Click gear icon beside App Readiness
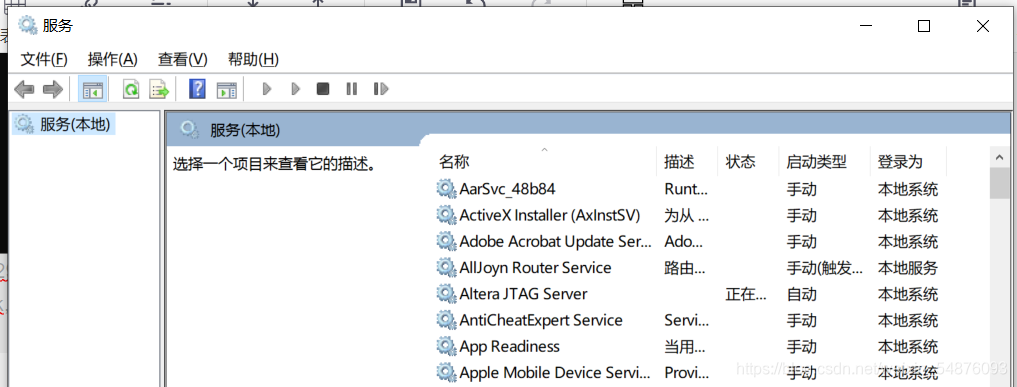 click(x=446, y=346)
